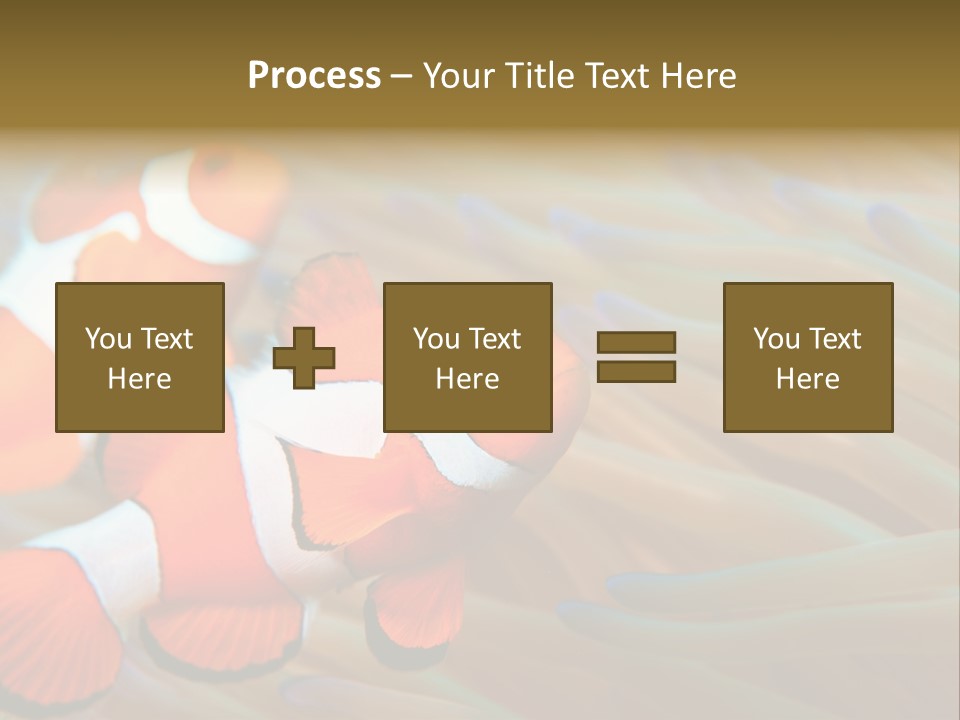Viewport: 960px width, 720px height.
Task: Select the upper bar of equals sign
Action: [x=636, y=343]
